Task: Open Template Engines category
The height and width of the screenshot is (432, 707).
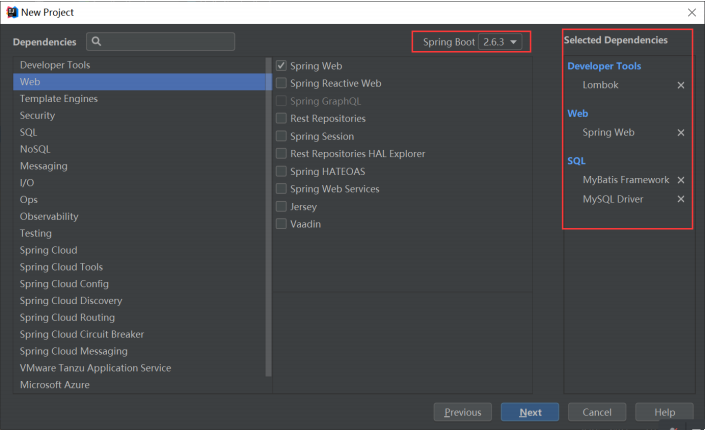Action: [x=140, y=98]
